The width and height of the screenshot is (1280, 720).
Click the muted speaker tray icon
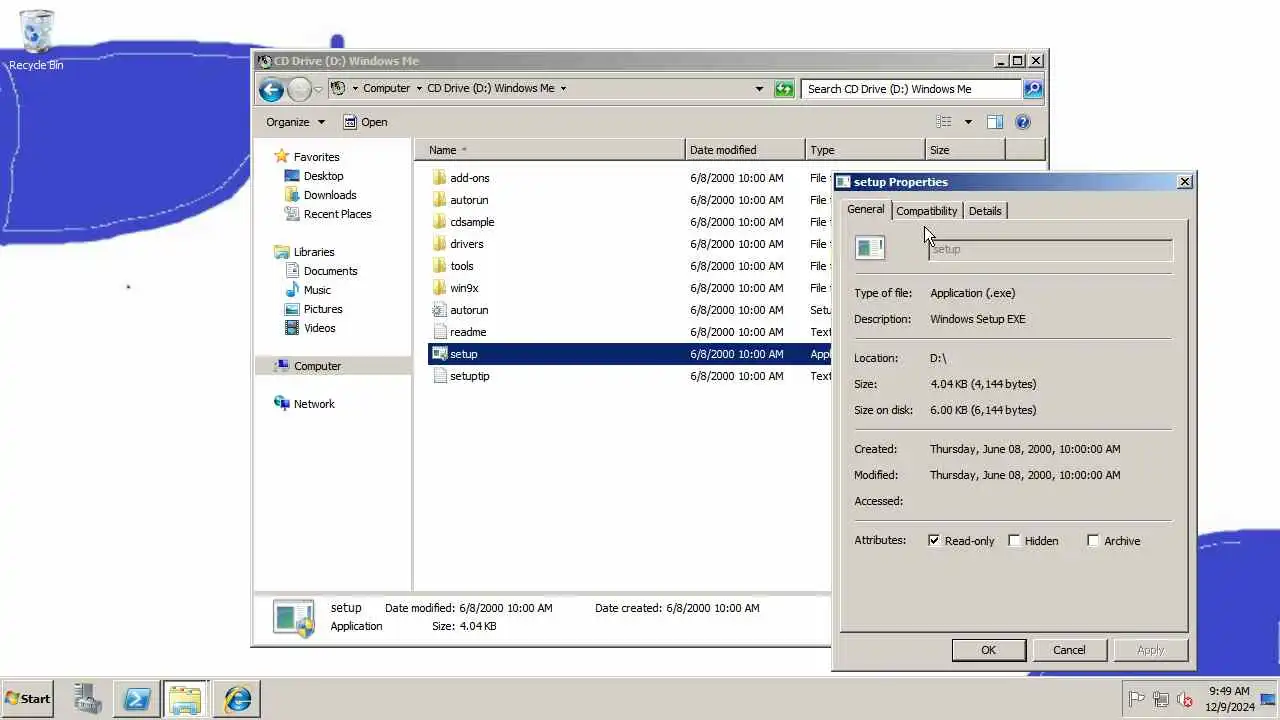pos(1185,700)
